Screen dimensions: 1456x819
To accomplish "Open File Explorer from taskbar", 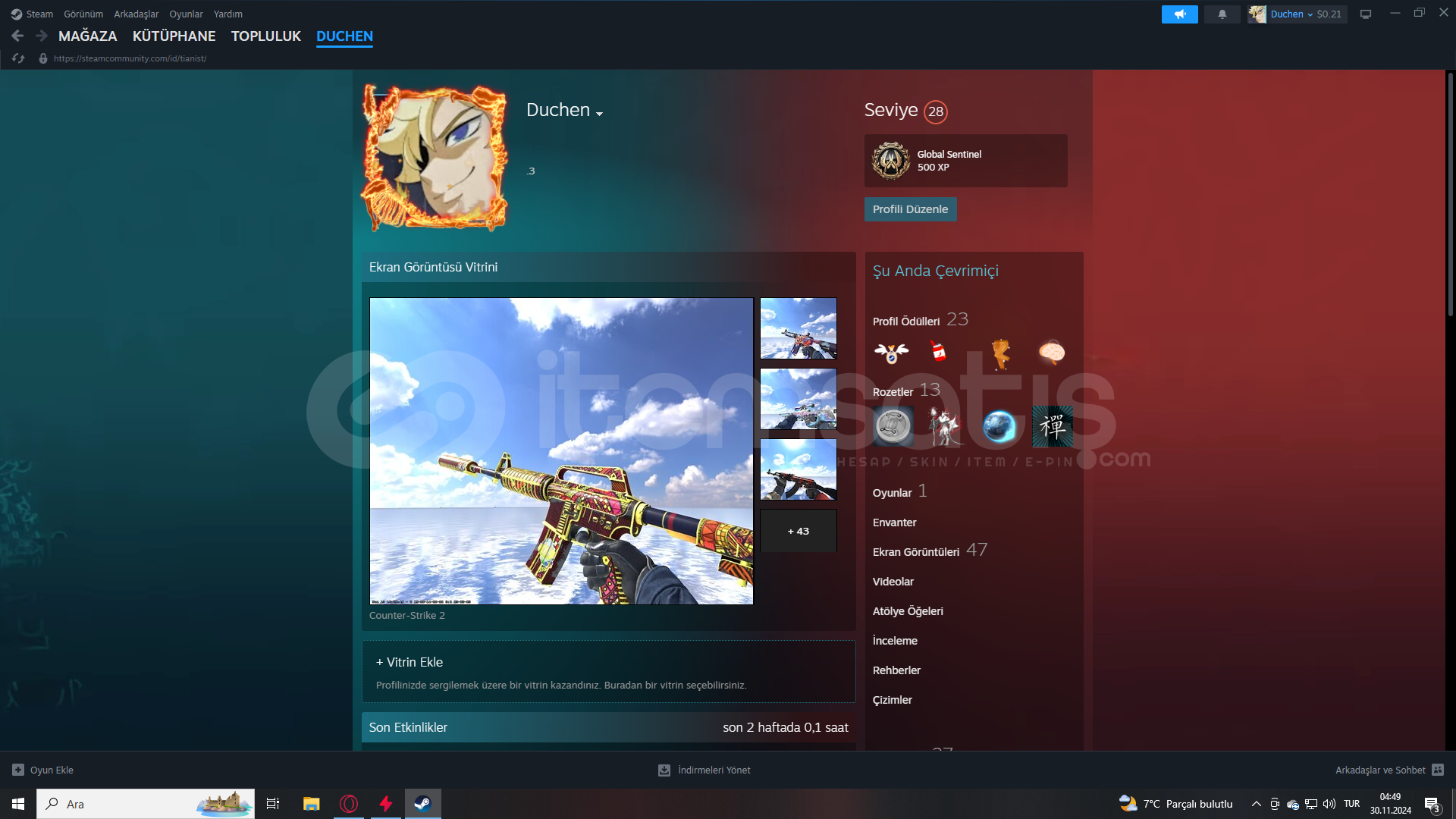I will [311, 804].
